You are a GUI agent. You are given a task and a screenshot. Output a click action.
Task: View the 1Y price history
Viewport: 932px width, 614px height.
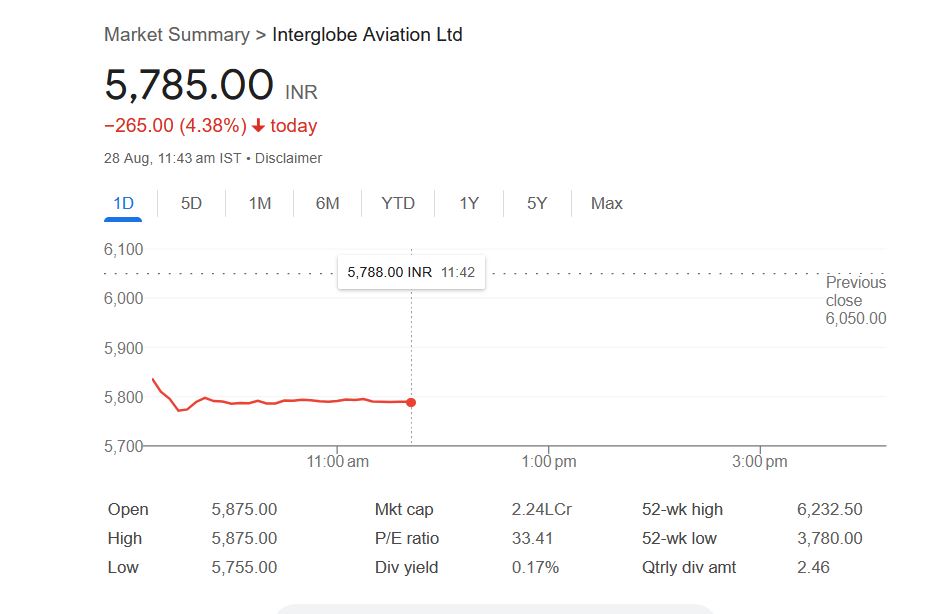point(469,203)
